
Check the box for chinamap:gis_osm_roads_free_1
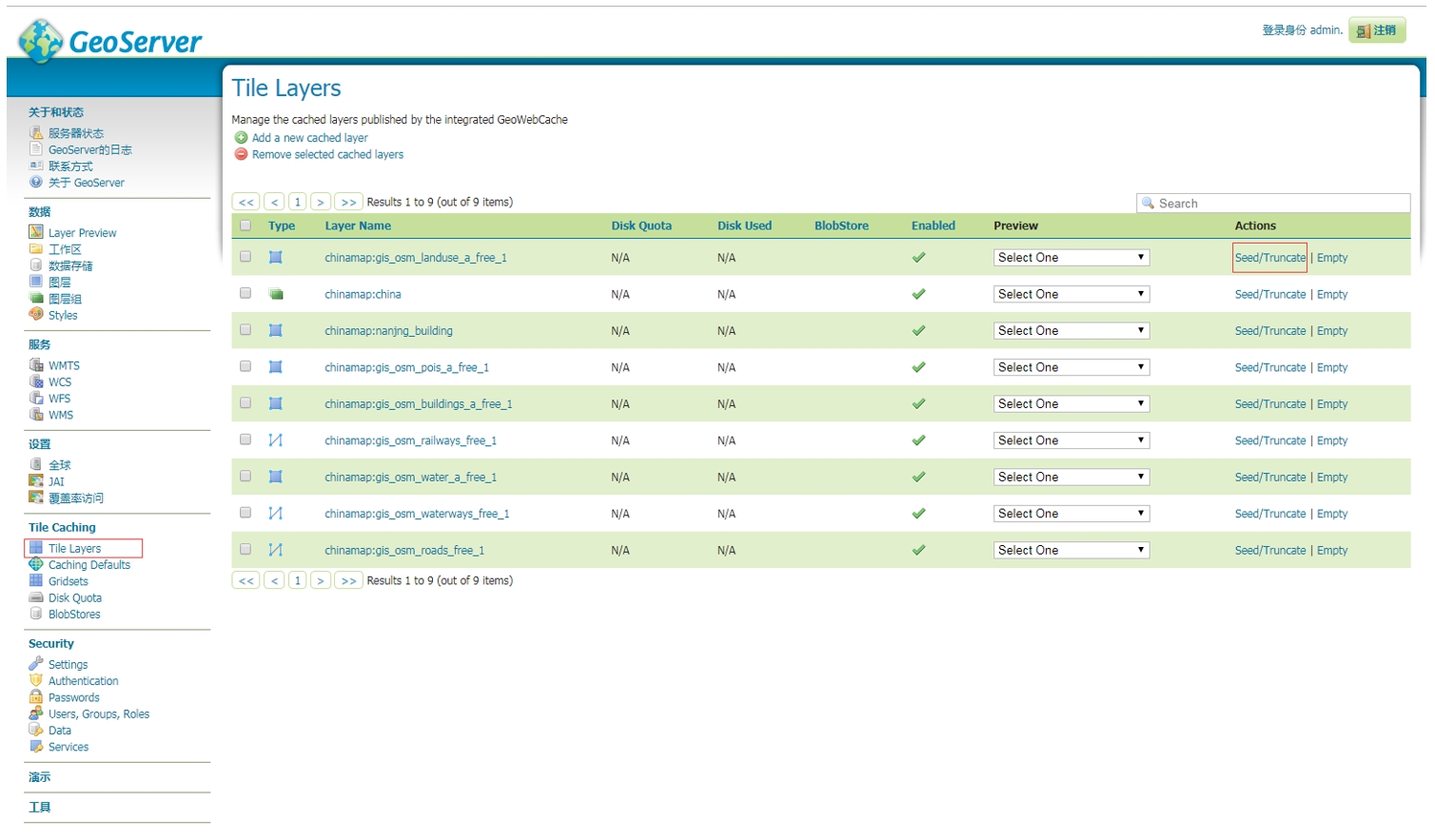coord(246,550)
